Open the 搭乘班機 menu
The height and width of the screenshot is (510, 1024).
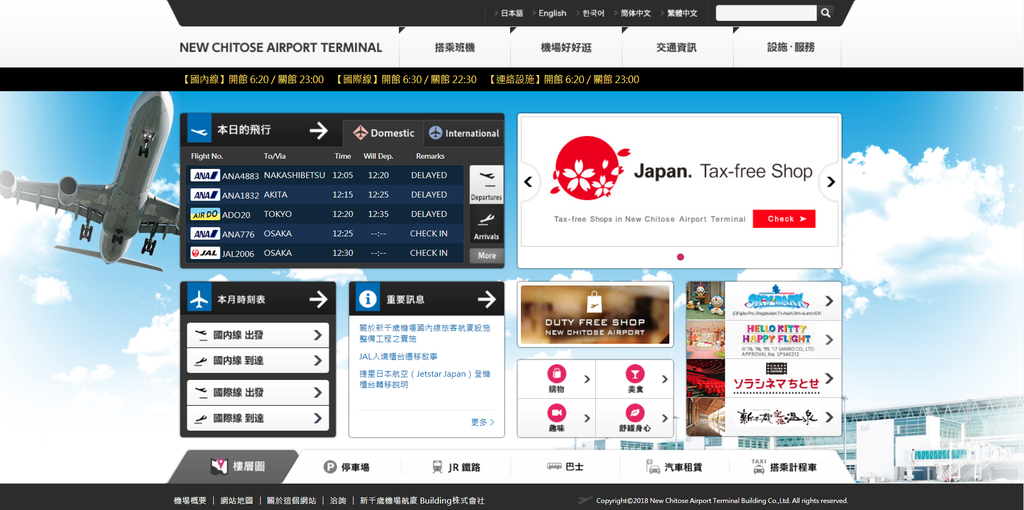pos(455,47)
